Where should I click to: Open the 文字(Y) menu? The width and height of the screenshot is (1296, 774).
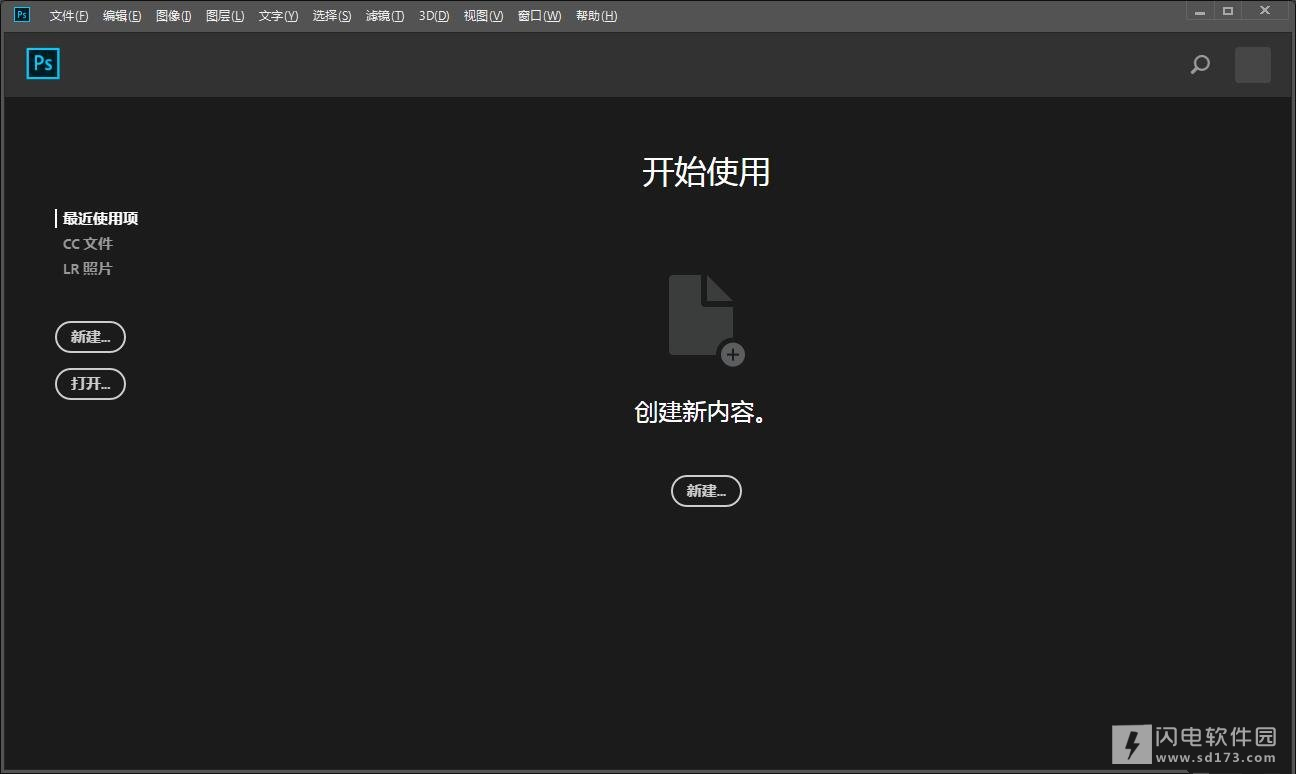(x=278, y=16)
